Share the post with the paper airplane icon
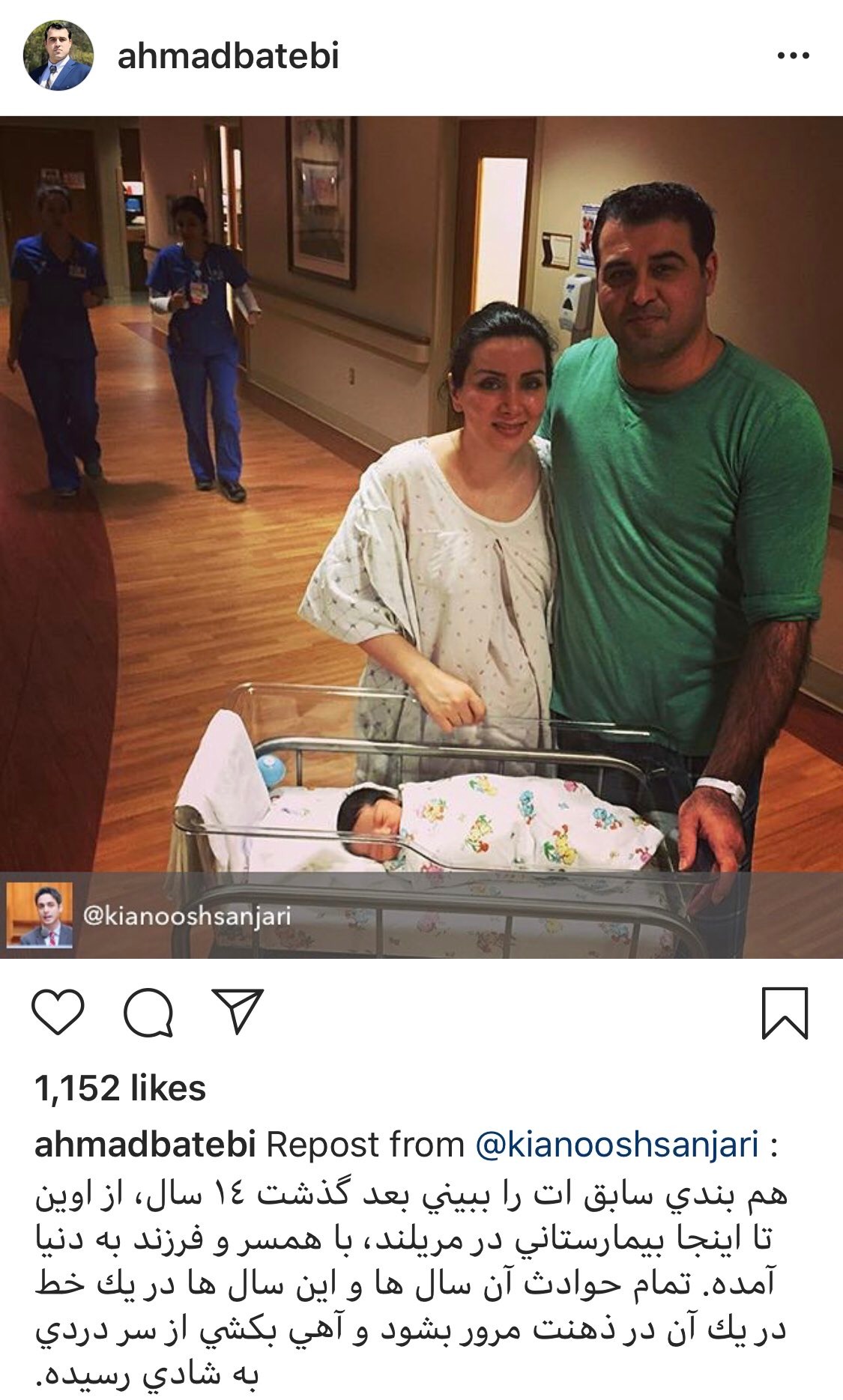 click(238, 1012)
